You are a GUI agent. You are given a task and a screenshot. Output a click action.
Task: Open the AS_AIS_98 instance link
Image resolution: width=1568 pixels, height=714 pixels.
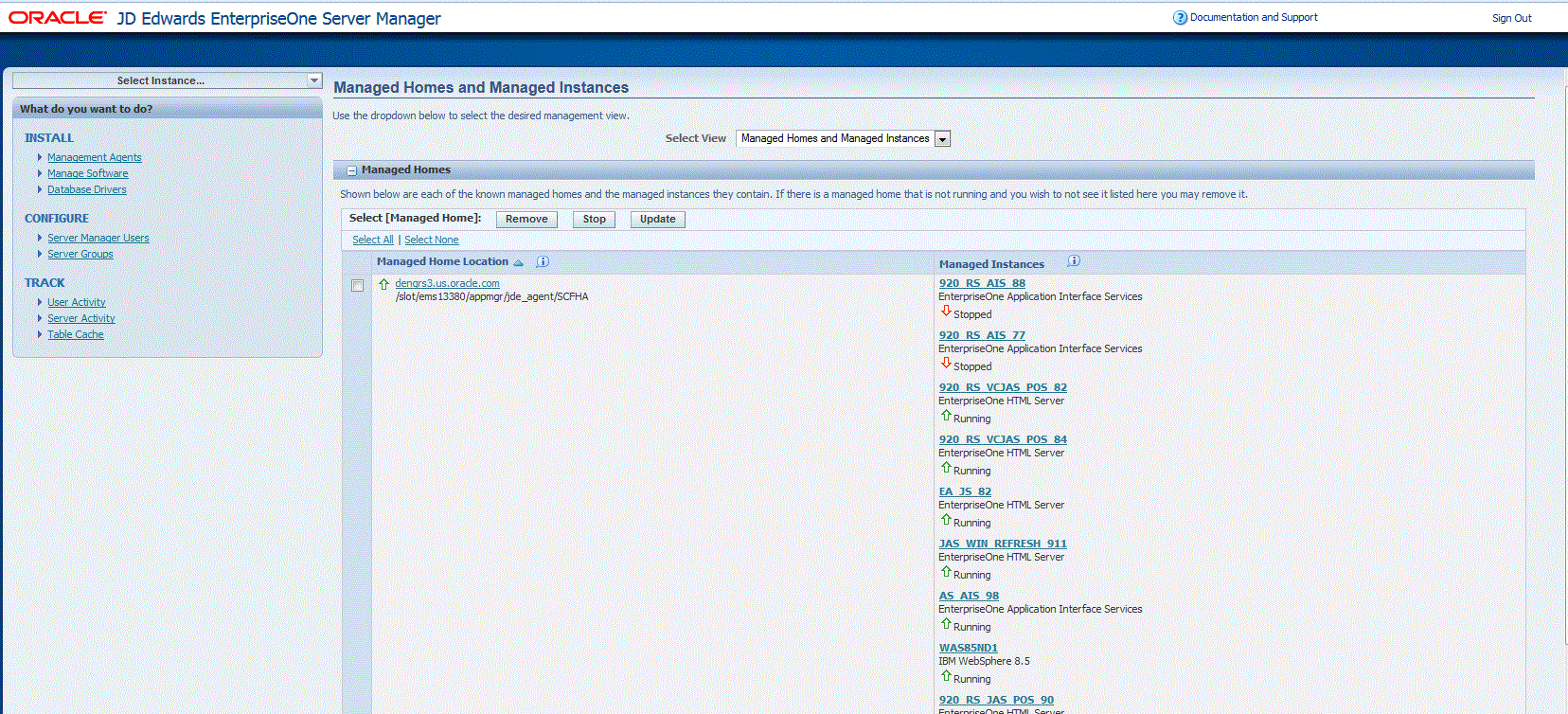[969, 596]
